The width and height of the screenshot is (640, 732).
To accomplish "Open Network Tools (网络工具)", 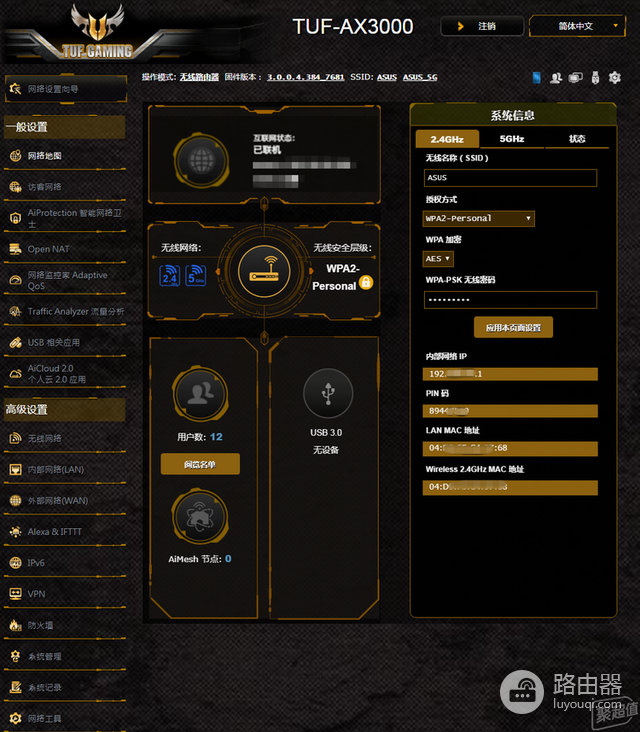I will [64, 718].
